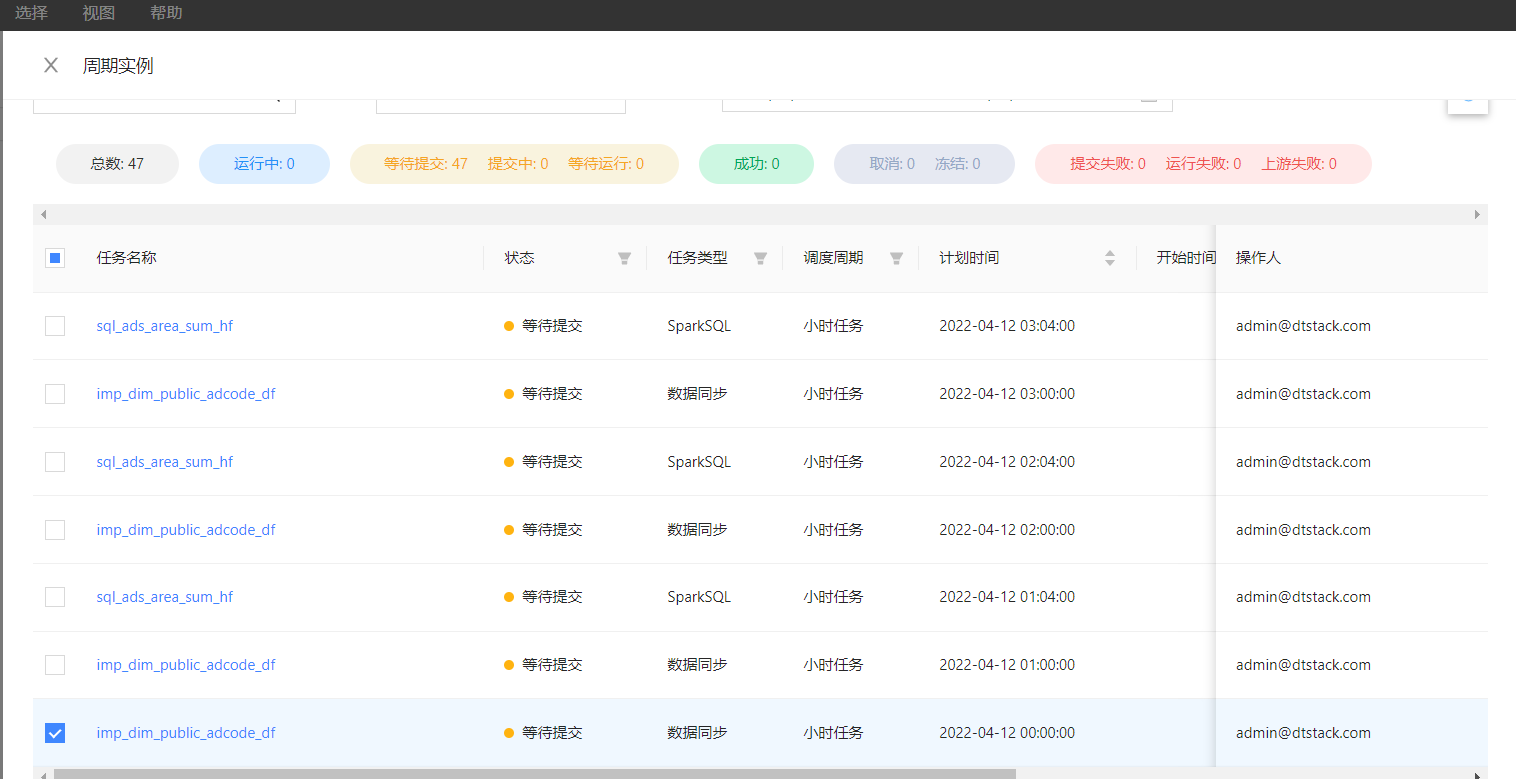Open the 调度周期 column filter
The image size is (1516, 779).
point(897,257)
